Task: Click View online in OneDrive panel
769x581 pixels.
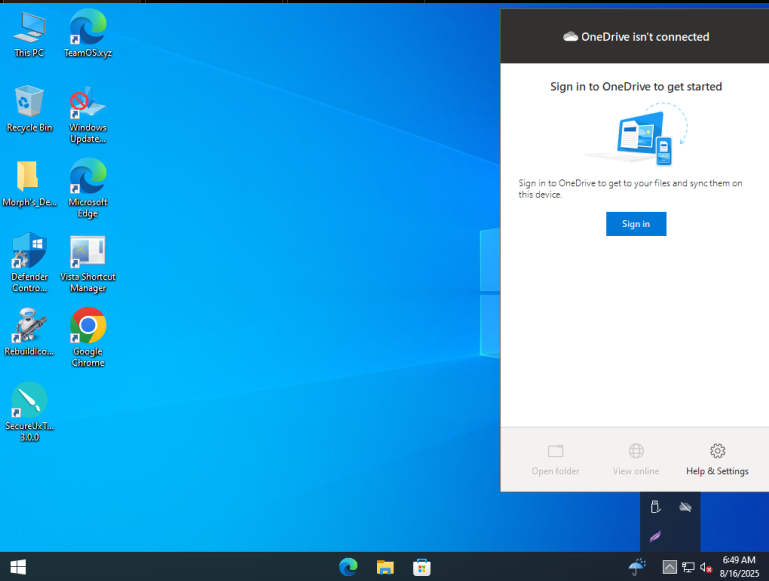Action: pos(636,459)
